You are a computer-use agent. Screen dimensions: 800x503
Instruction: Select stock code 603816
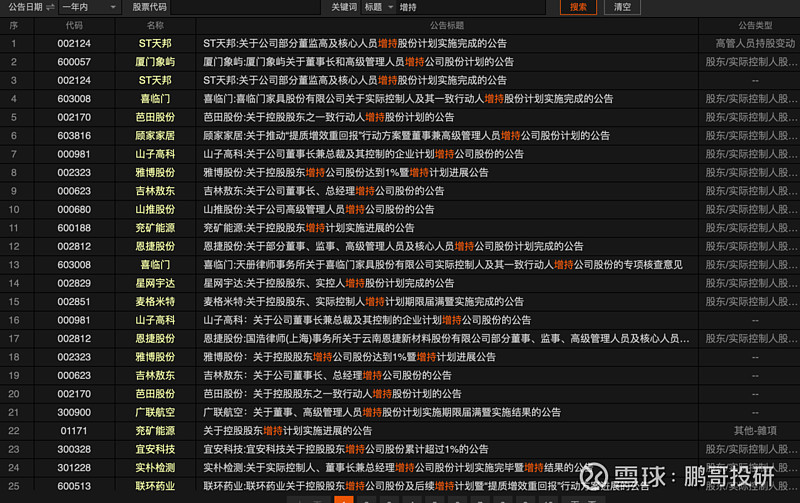[x=74, y=136]
